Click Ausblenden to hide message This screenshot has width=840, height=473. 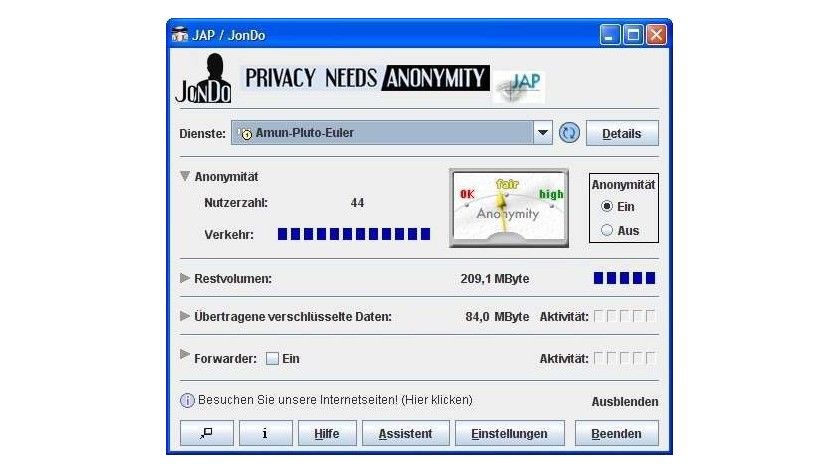pyautogui.click(x=625, y=402)
